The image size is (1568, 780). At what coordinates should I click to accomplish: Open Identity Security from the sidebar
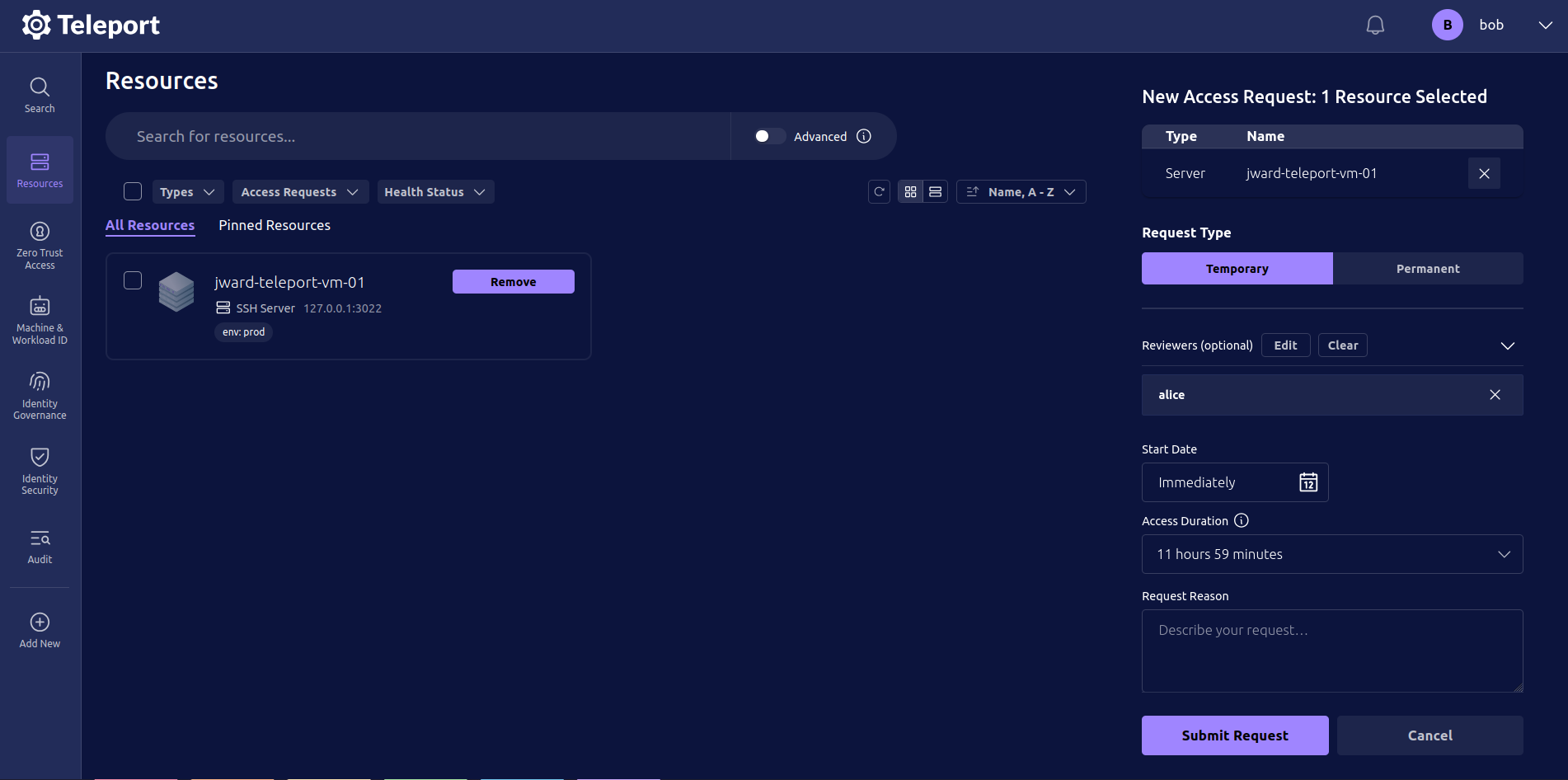coord(40,470)
